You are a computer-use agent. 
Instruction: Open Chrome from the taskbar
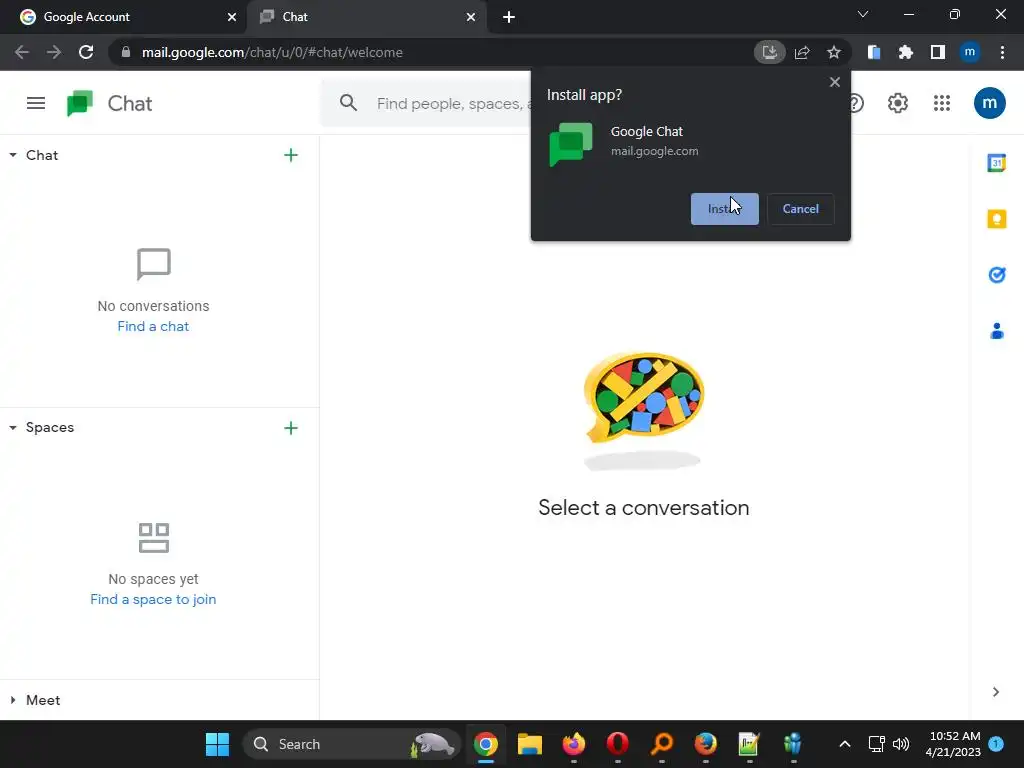(x=485, y=744)
